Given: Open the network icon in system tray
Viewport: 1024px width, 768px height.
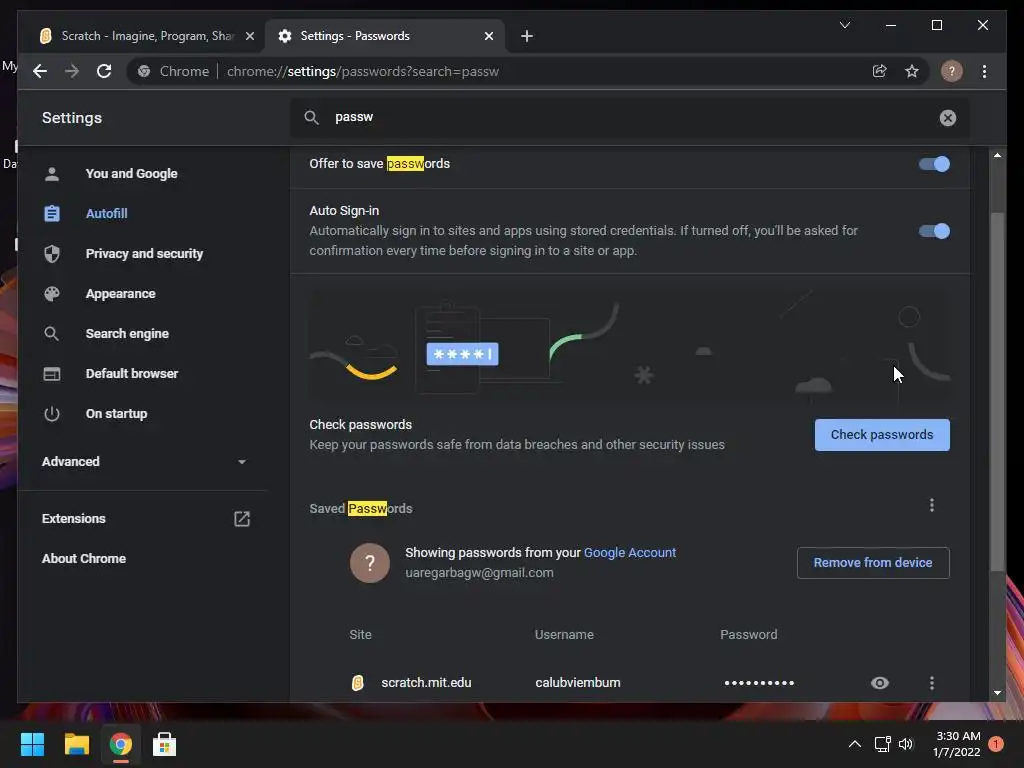Looking at the screenshot, I should pyautogui.click(x=882, y=744).
